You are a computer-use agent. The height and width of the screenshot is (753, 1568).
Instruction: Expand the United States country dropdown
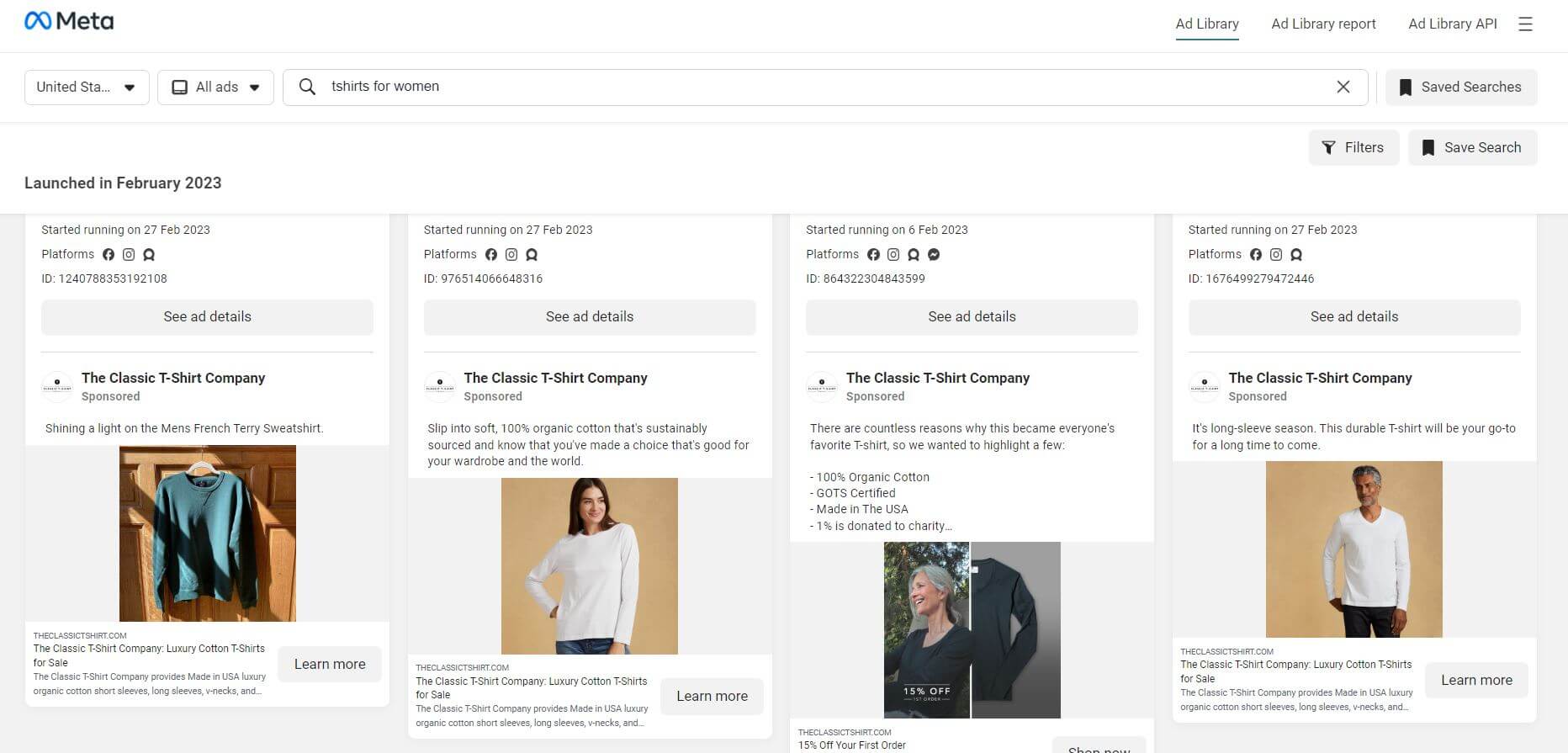point(87,87)
